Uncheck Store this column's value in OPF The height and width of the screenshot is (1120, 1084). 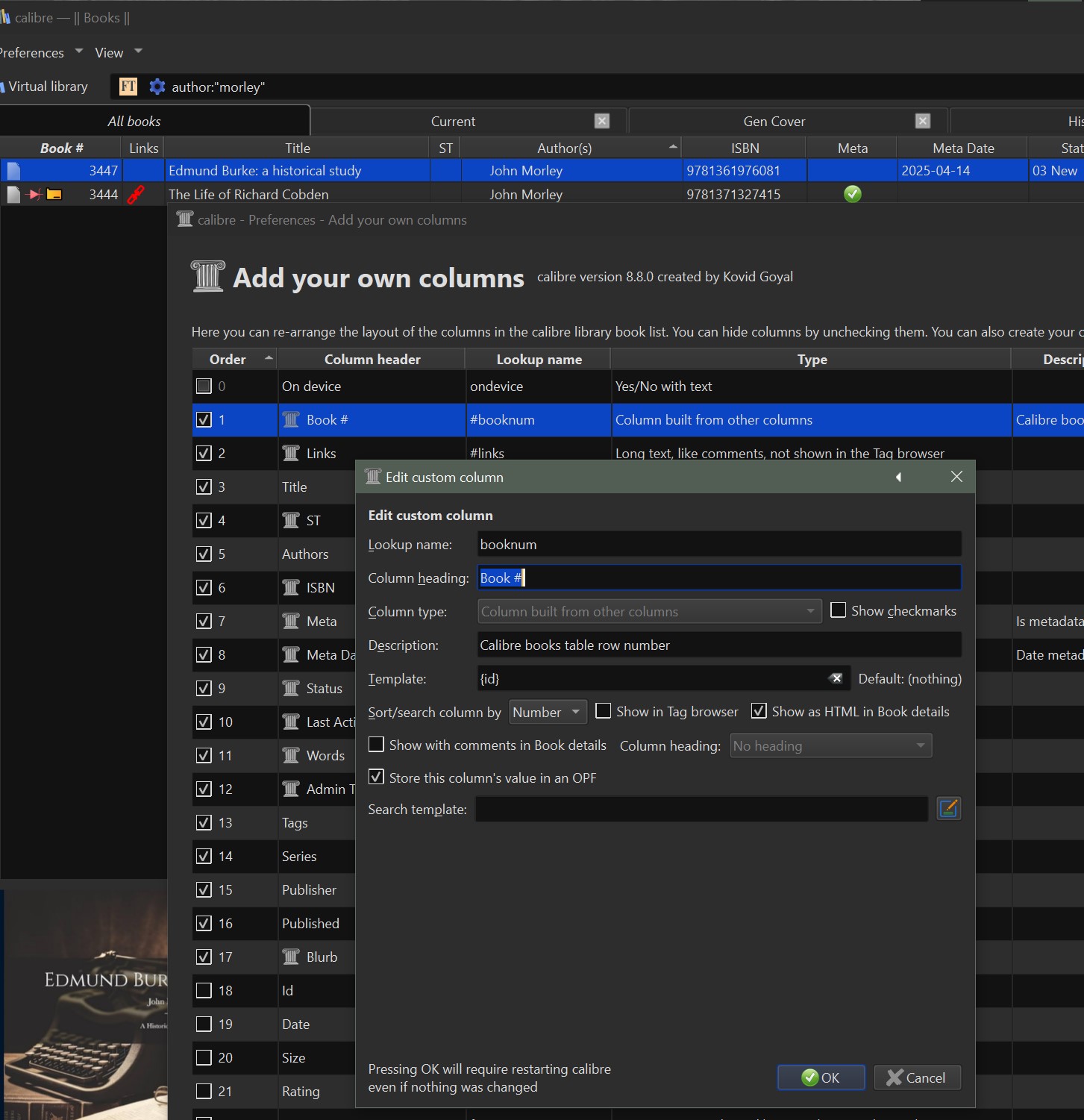377,778
